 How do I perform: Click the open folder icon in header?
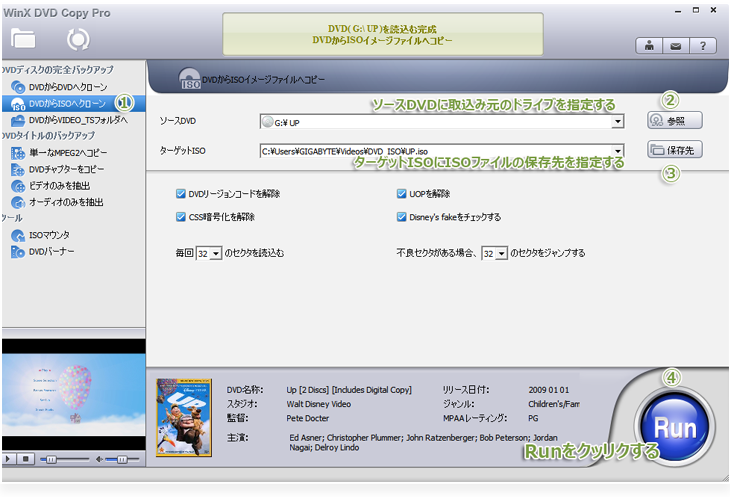pyautogui.click(x=23, y=39)
